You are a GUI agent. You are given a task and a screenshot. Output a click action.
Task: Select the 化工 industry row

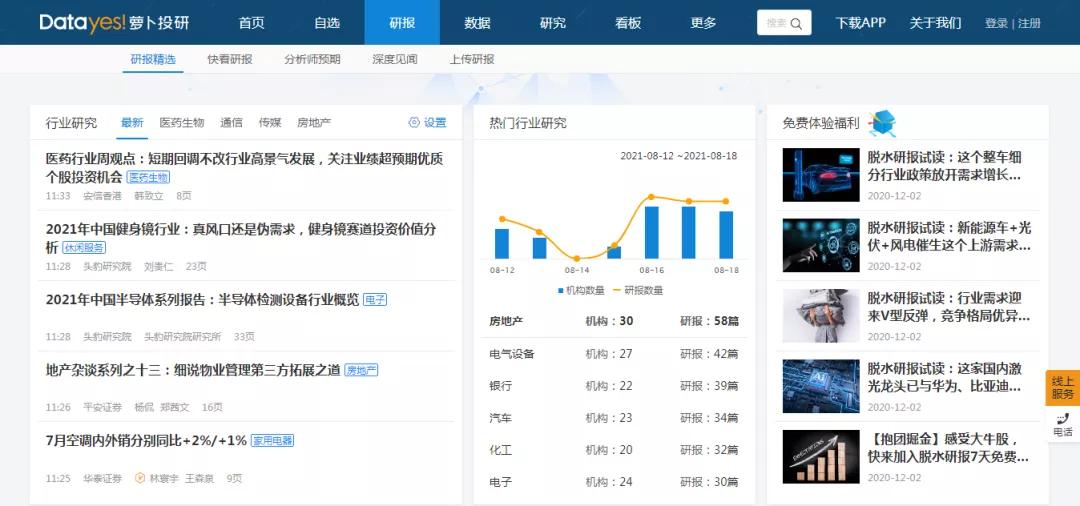click(614, 450)
